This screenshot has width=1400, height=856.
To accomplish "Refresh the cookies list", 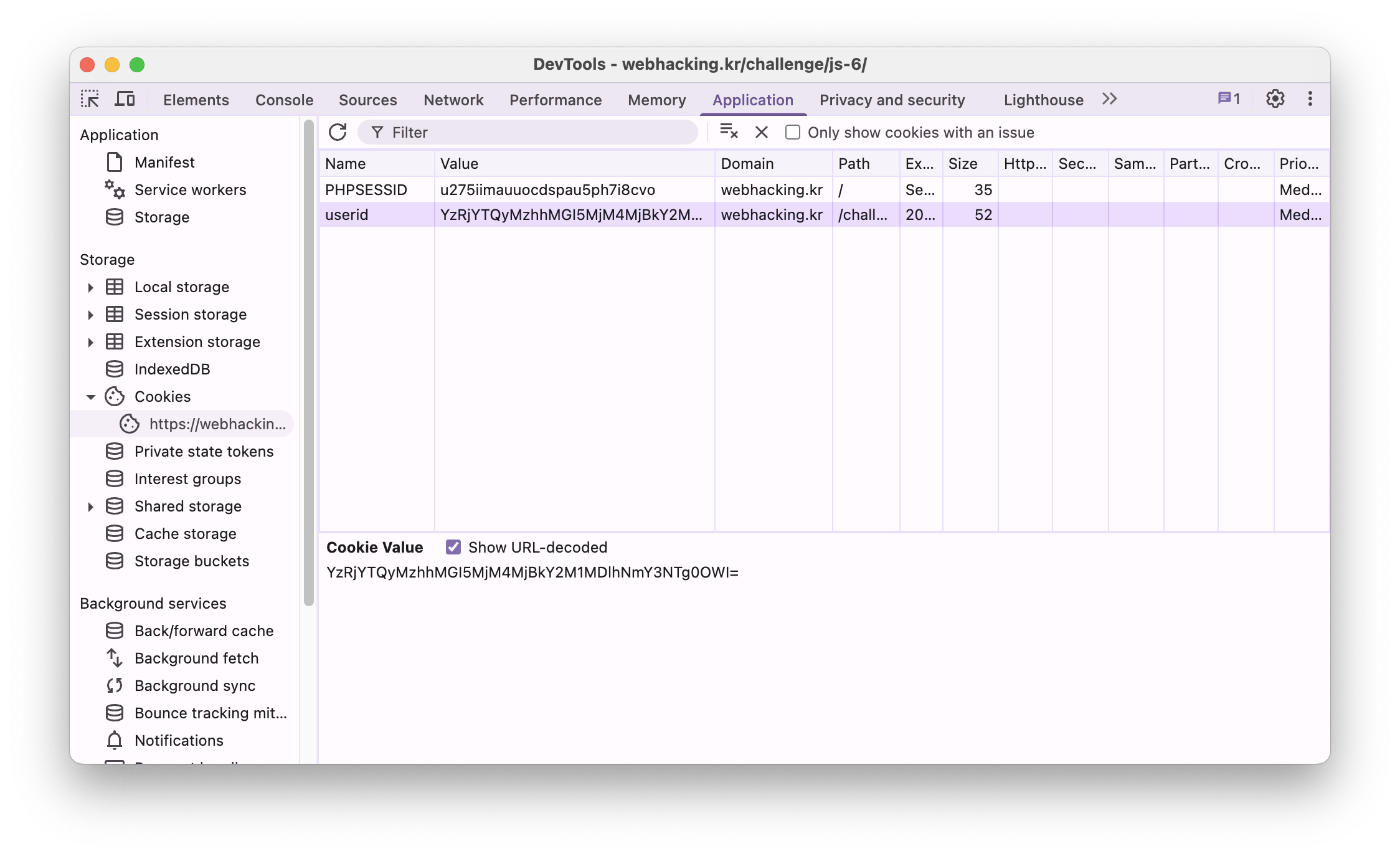I will (x=338, y=132).
